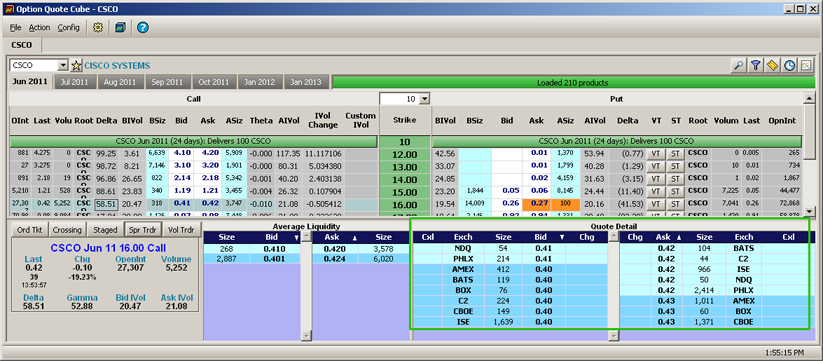Click option chain scrollbar down arrow
The width and height of the screenshot is (823, 361).
[809, 211]
